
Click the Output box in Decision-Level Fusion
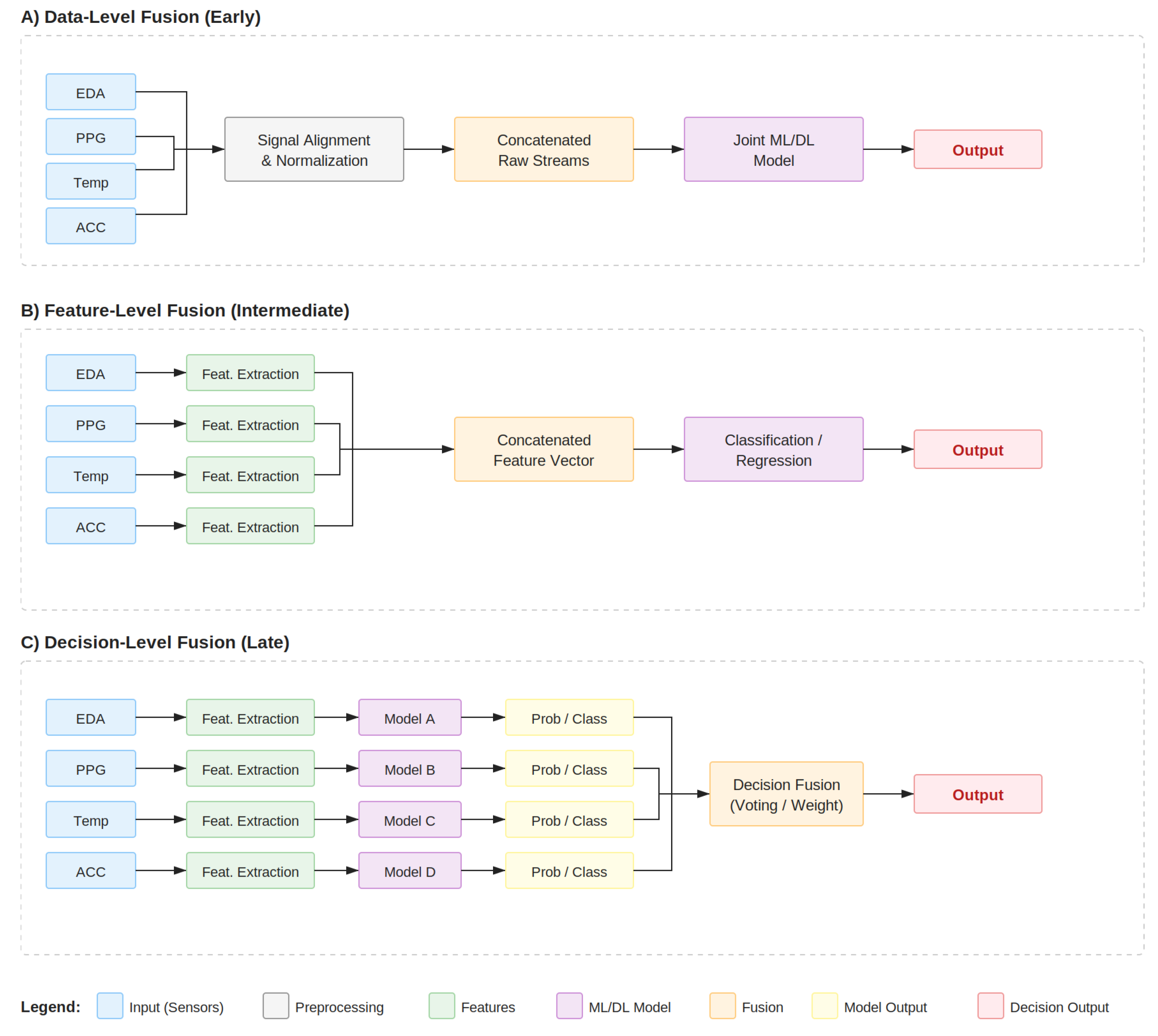point(978,793)
